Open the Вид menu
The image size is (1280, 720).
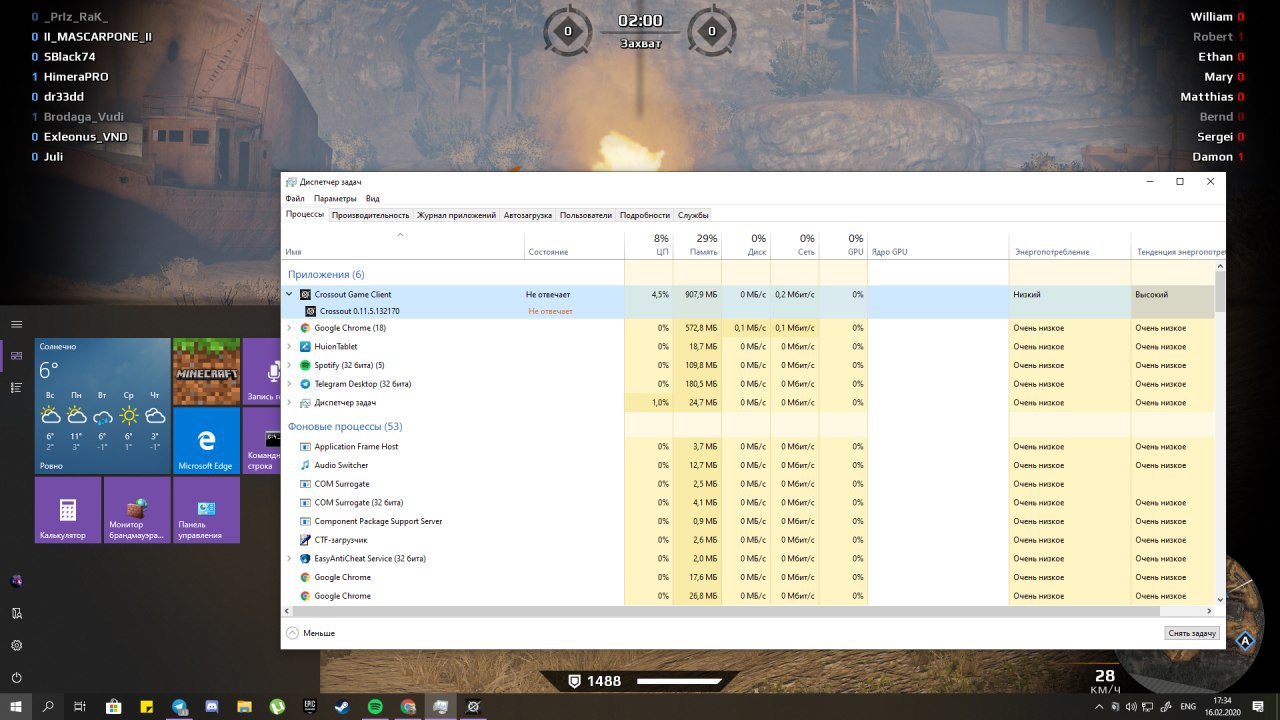[x=372, y=199]
